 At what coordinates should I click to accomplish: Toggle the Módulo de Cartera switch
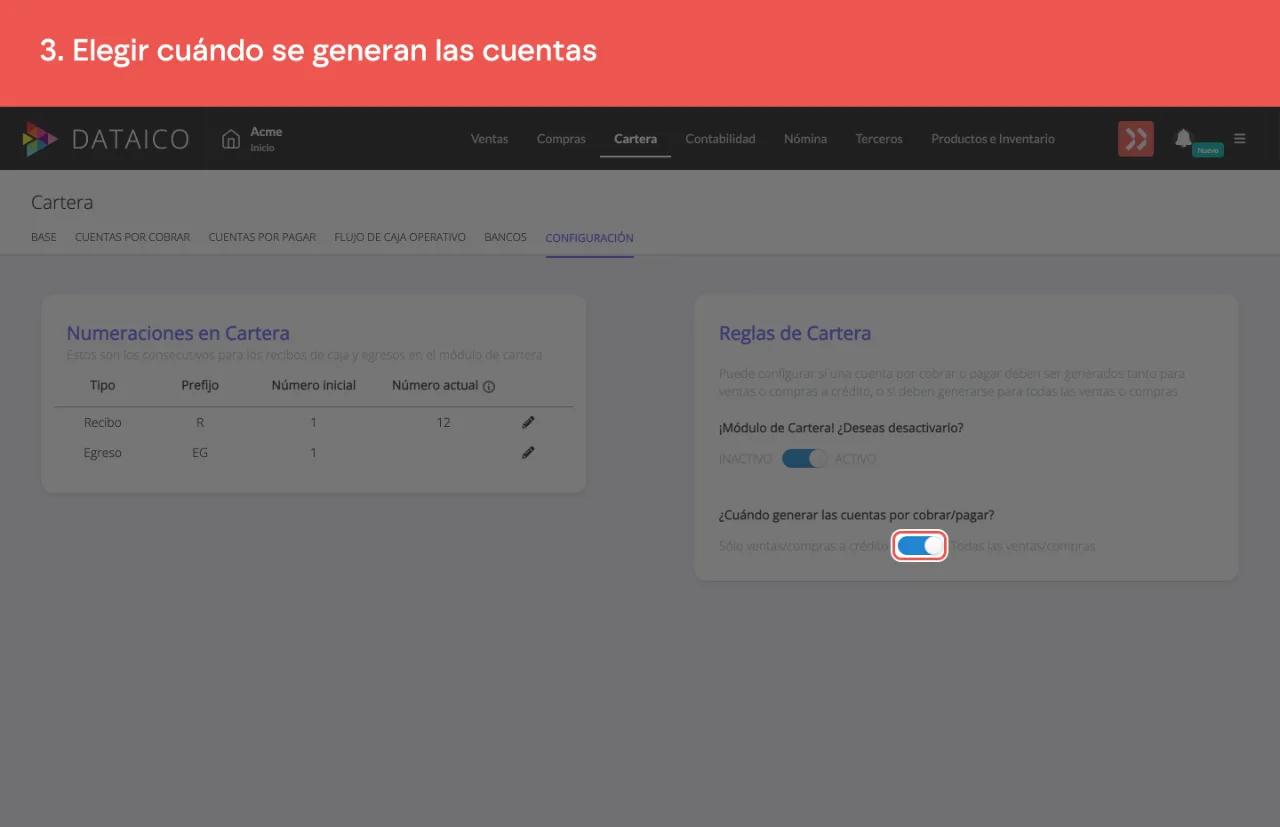tap(804, 458)
